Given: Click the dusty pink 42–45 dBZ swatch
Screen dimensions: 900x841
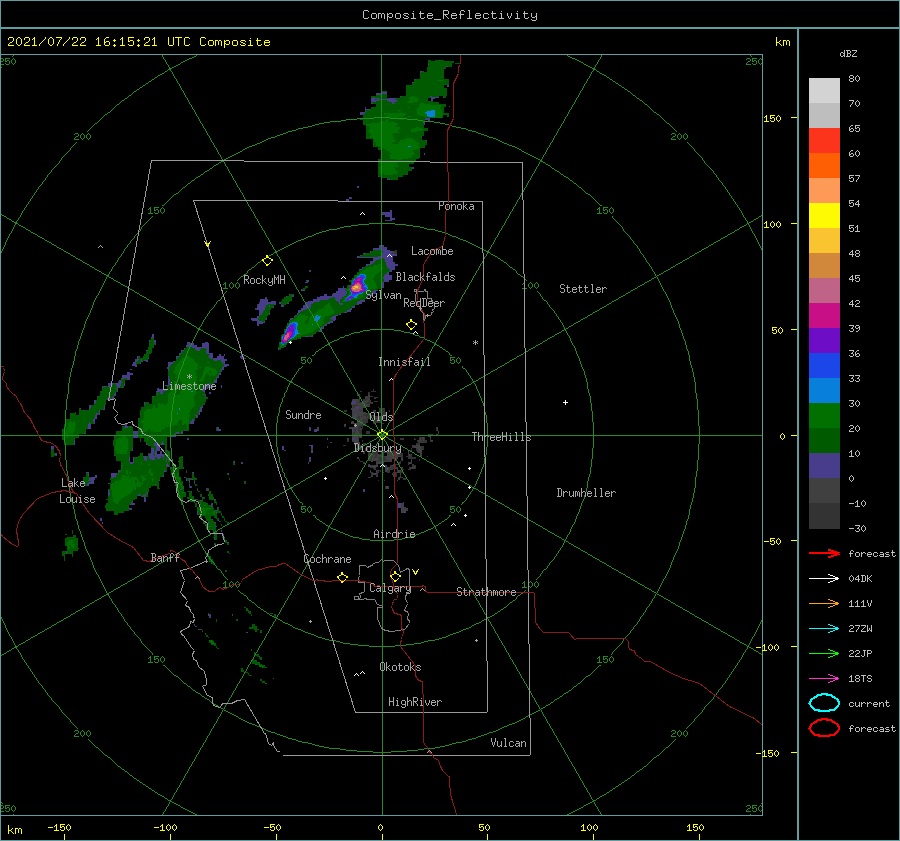Looking at the screenshot, I should coord(824,290).
